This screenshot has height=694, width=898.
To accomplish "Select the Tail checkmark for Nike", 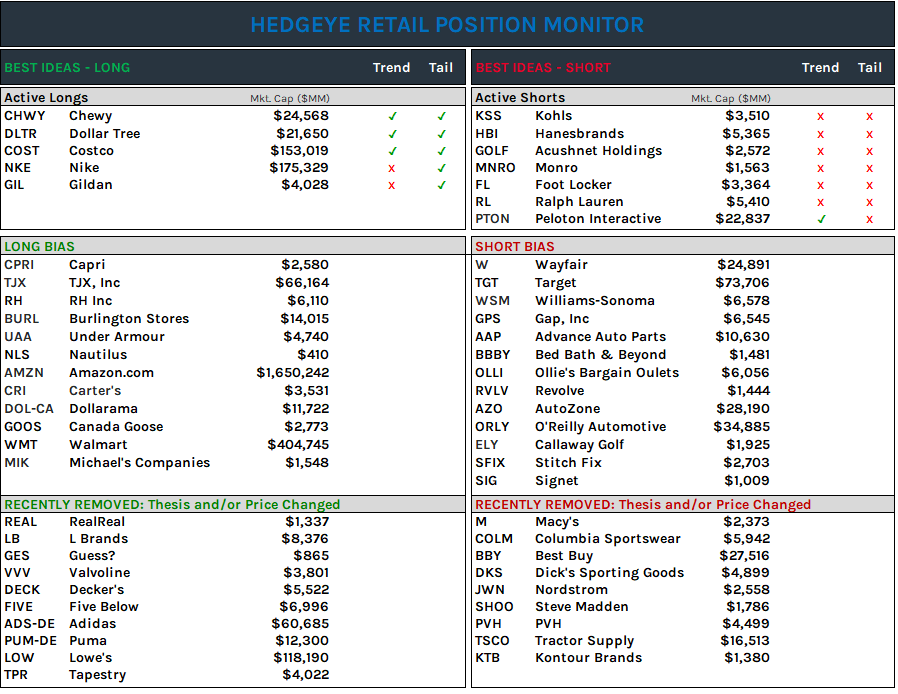I will tap(442, 168).
